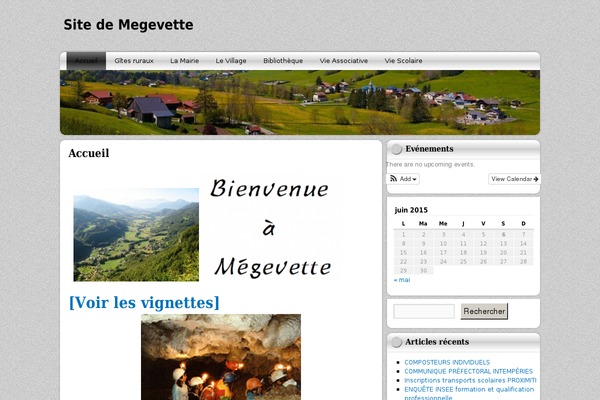Go to previous month « mai
This screenshot has width=600, height=400.
click(402, 280)
